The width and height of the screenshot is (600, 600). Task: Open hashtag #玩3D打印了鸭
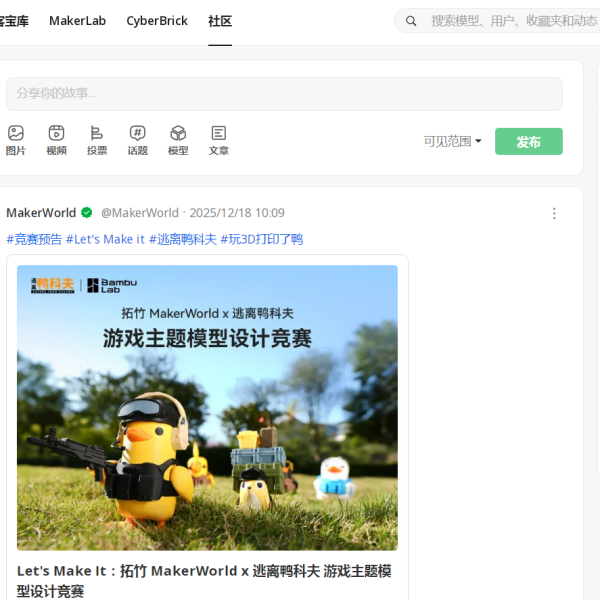click(x=262, y=239)
